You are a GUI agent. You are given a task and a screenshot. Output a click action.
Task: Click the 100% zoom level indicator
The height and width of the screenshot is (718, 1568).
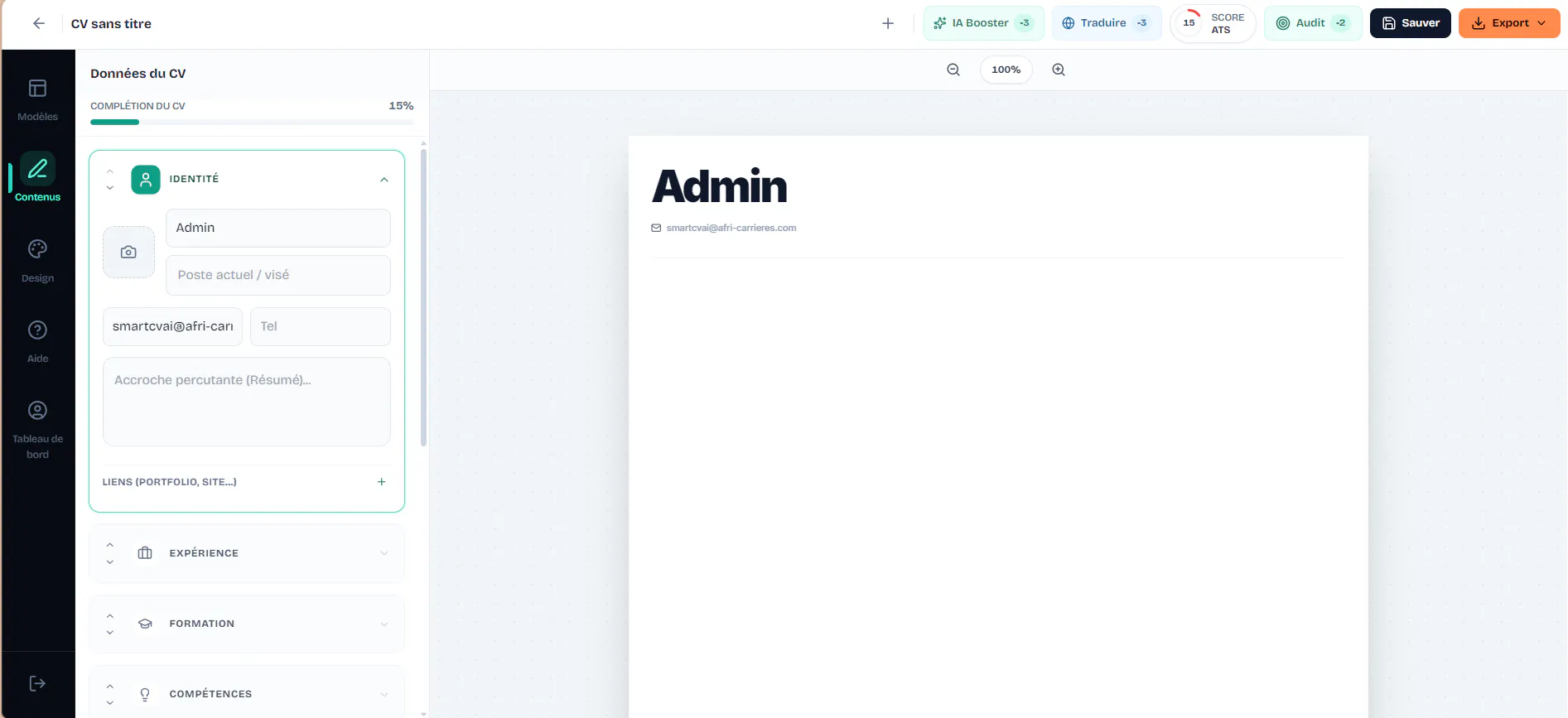pyautogui.click(x=1006, y=70)
